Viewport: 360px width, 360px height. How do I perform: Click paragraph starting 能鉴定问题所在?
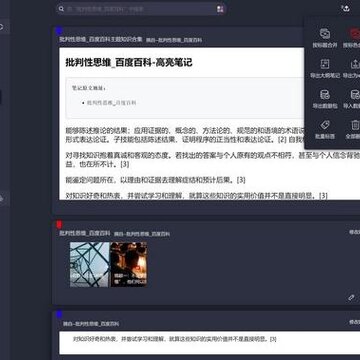tap(156, 180)
